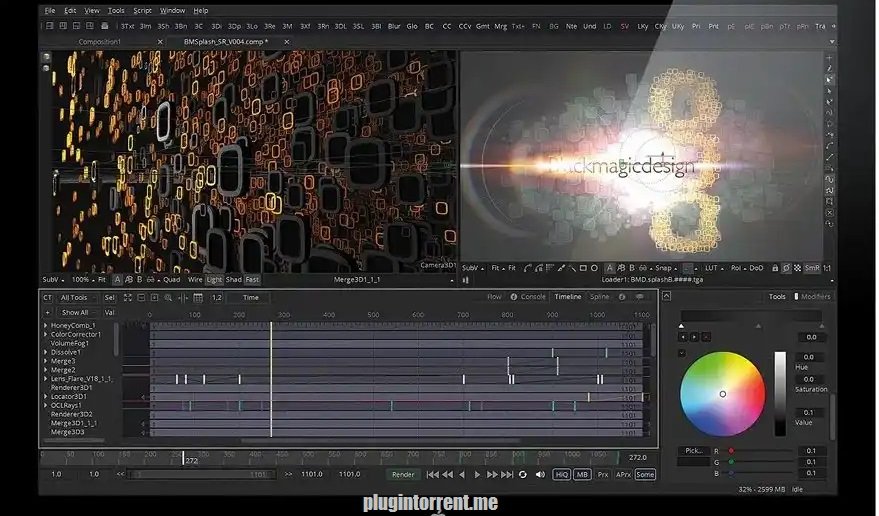This screenshot has height=516, width=879.
Task: Select ellipse shape icon in right viewer
Action: point(594,269)
